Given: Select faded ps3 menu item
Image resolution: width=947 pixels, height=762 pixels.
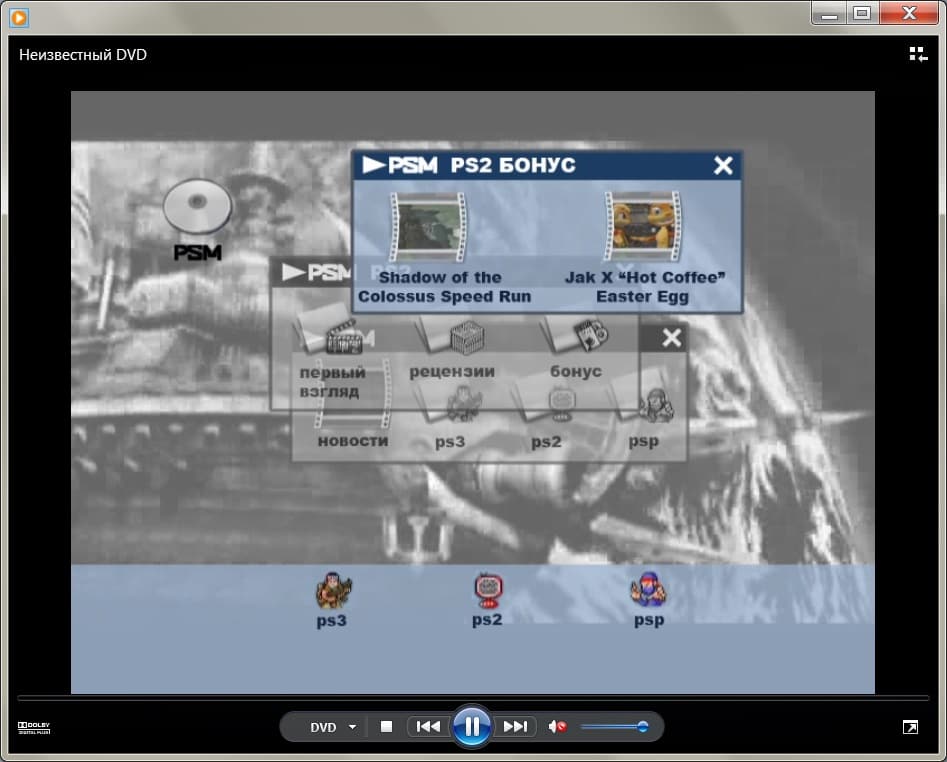Looking at the screenshot, I should [450, 442].
